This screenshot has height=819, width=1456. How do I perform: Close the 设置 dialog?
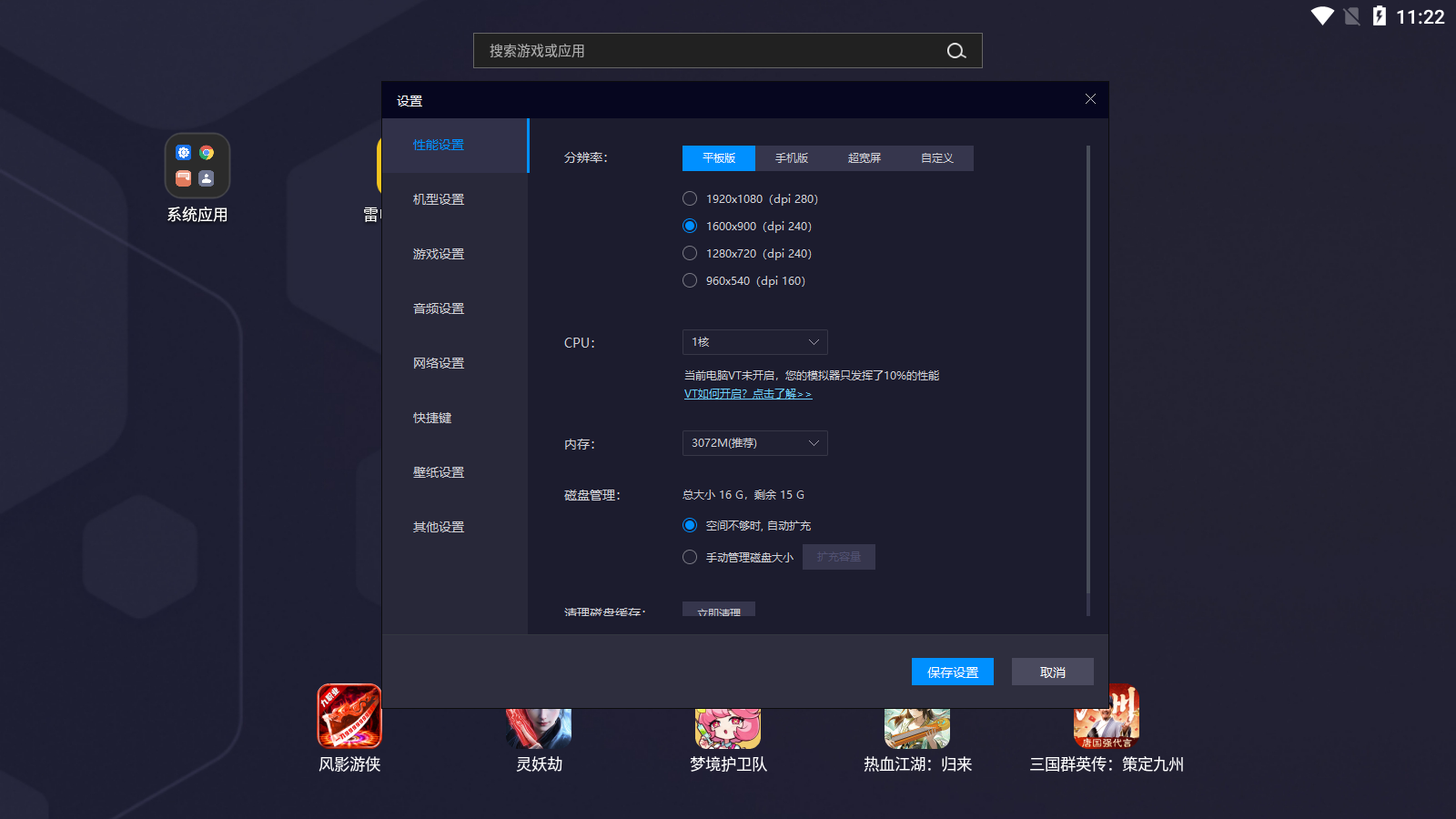pos(1090,98)
